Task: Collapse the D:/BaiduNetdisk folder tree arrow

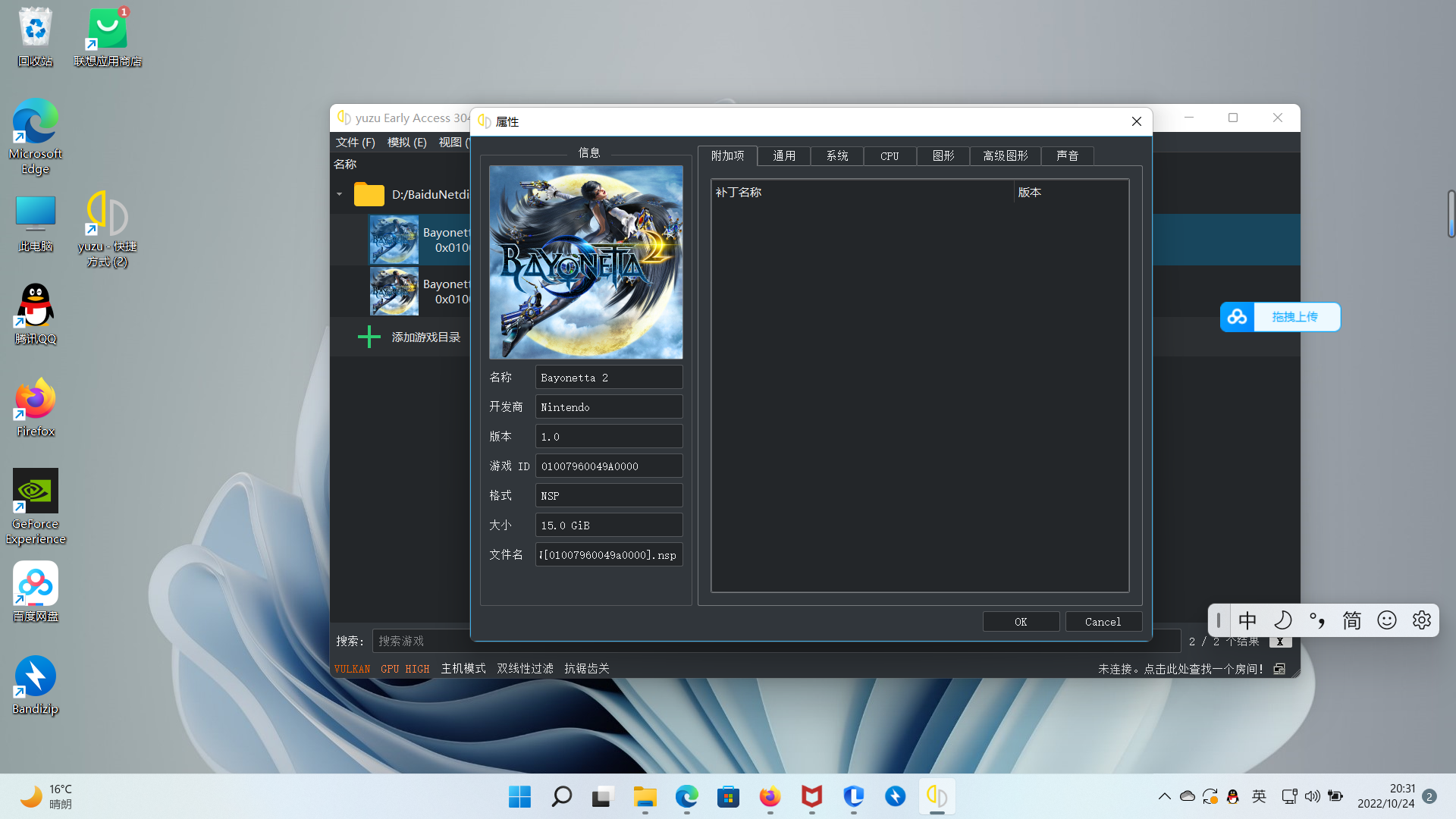Action: 340,195
